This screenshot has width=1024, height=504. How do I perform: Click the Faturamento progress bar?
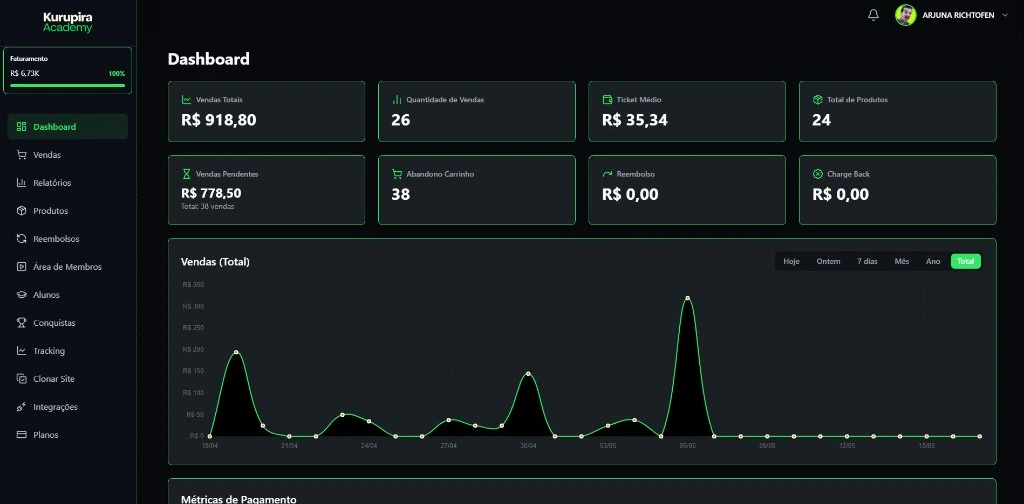(x=68, y=85)
